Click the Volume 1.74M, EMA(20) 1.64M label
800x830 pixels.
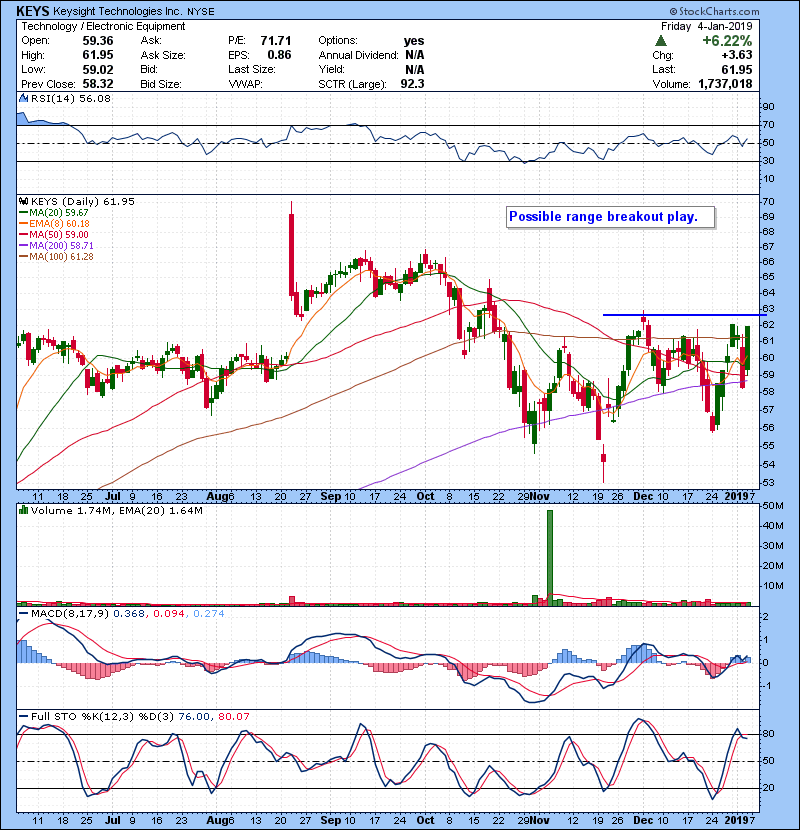tap(116, 511)
